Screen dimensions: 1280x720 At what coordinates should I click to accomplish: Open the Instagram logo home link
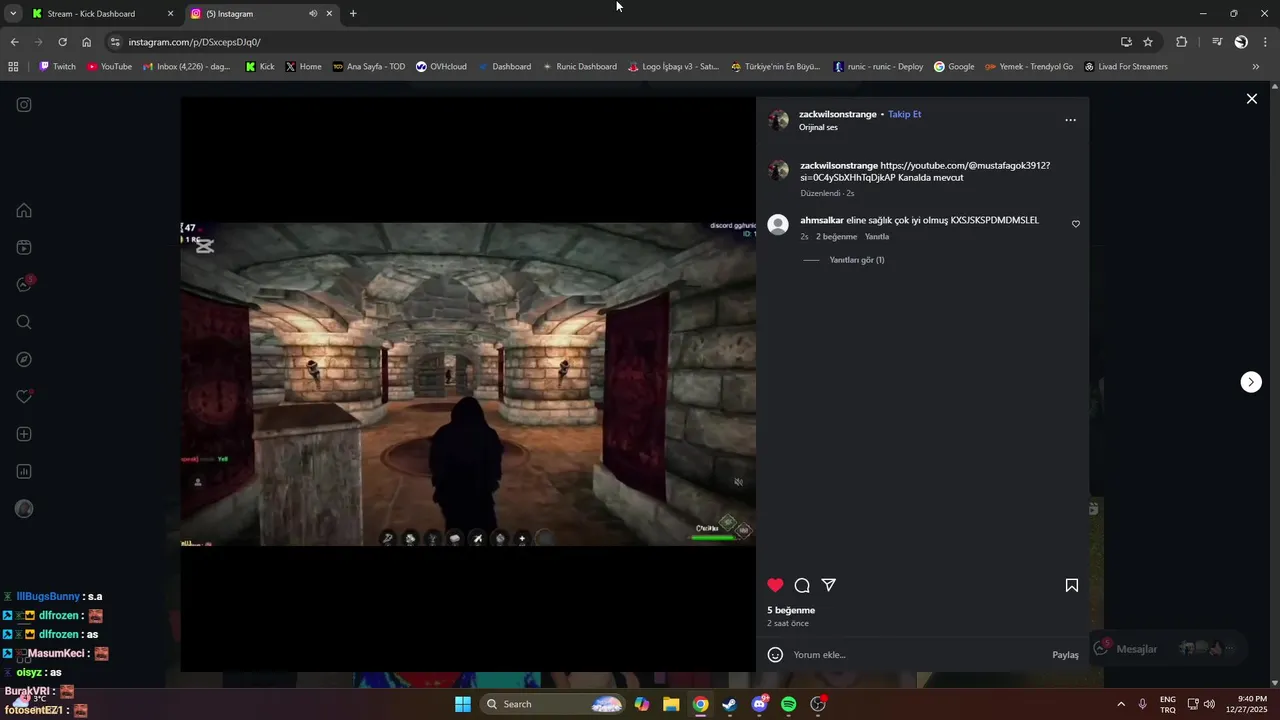24,105
